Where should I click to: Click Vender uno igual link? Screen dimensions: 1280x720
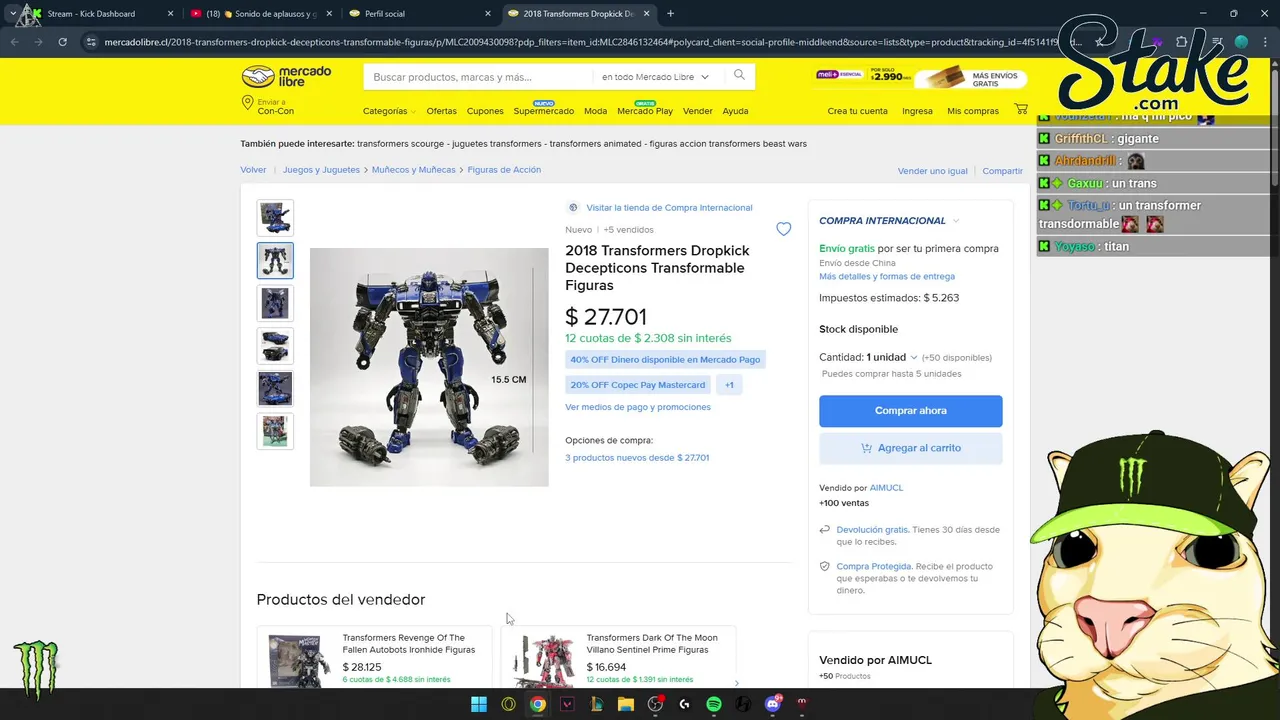click(x=932, y=171)
